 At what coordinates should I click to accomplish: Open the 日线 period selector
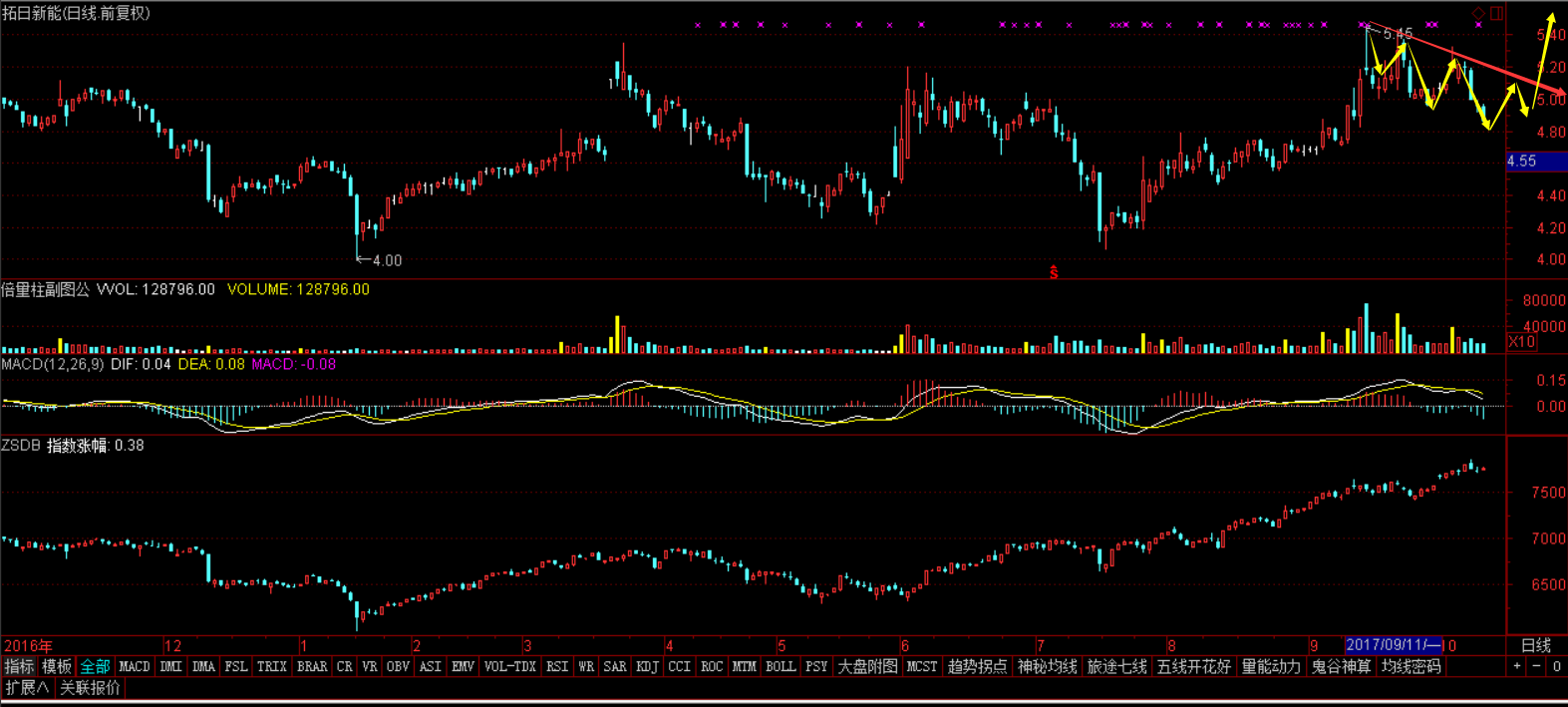[x=1535, y=645]
